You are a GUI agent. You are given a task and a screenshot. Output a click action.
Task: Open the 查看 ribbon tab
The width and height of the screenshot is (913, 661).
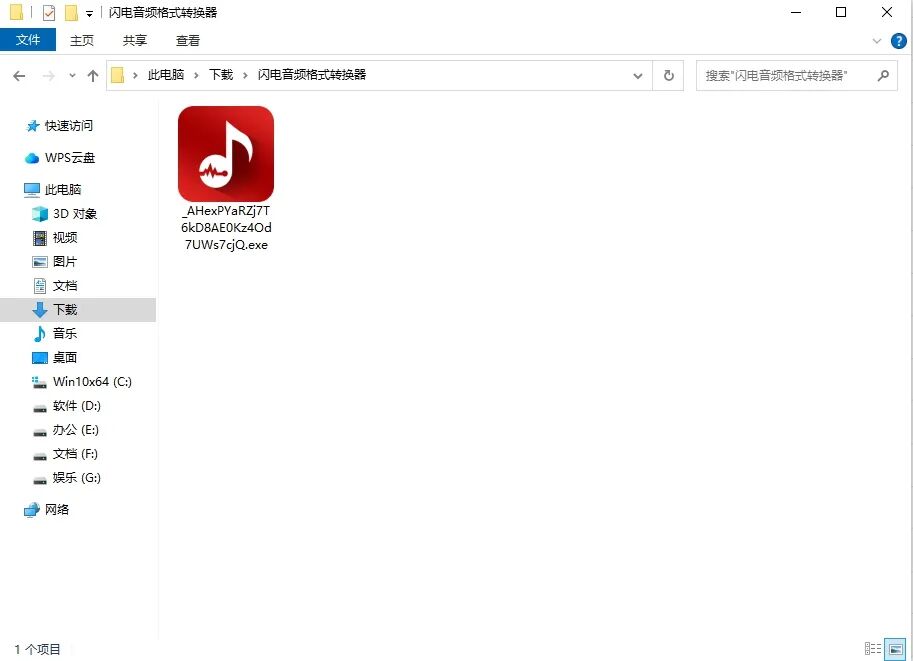(x=187, y=40)
